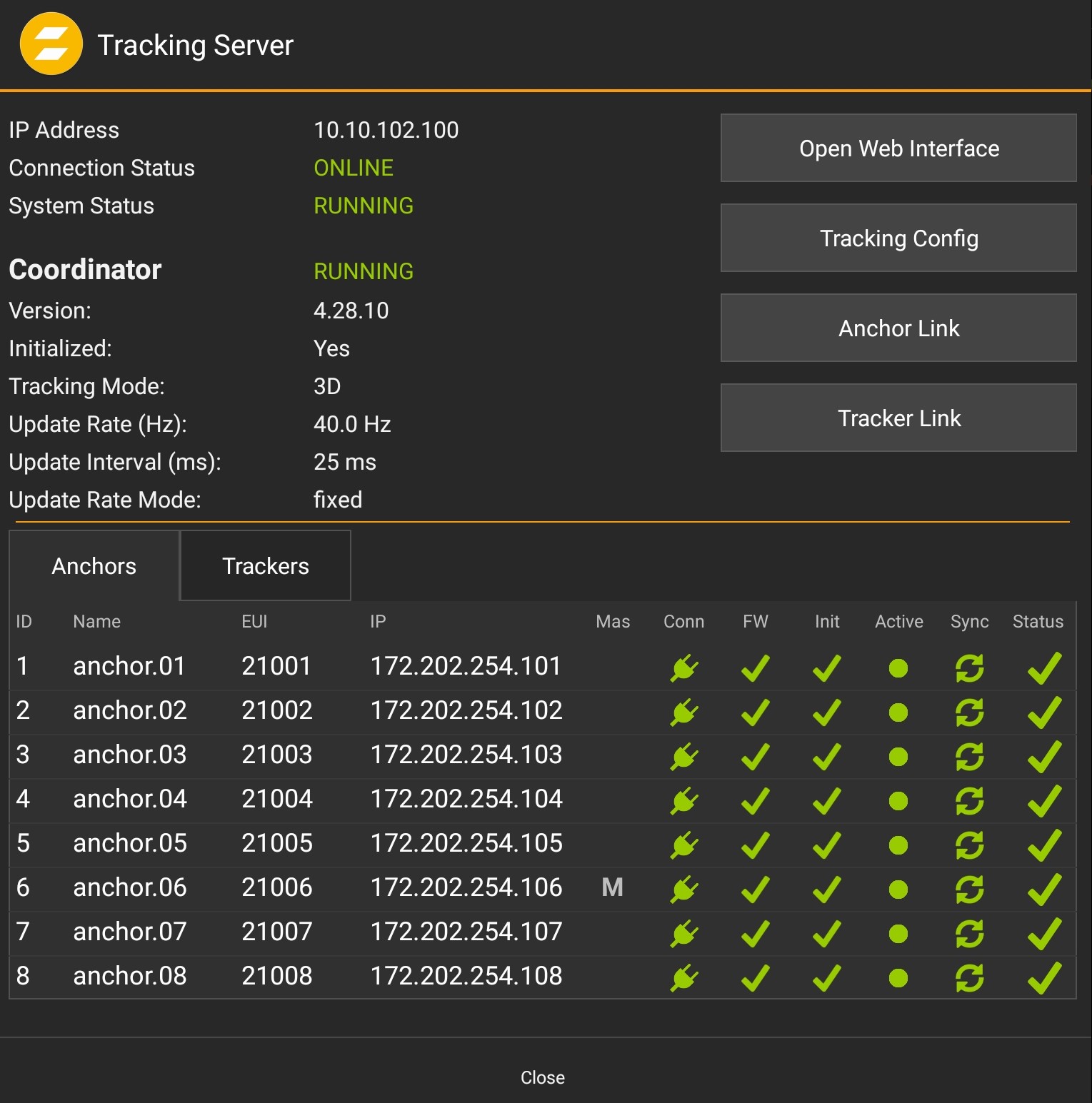Click the M master marker on anchor.06
Screen dimensions: 1092x1103
[x=612, y=887]
